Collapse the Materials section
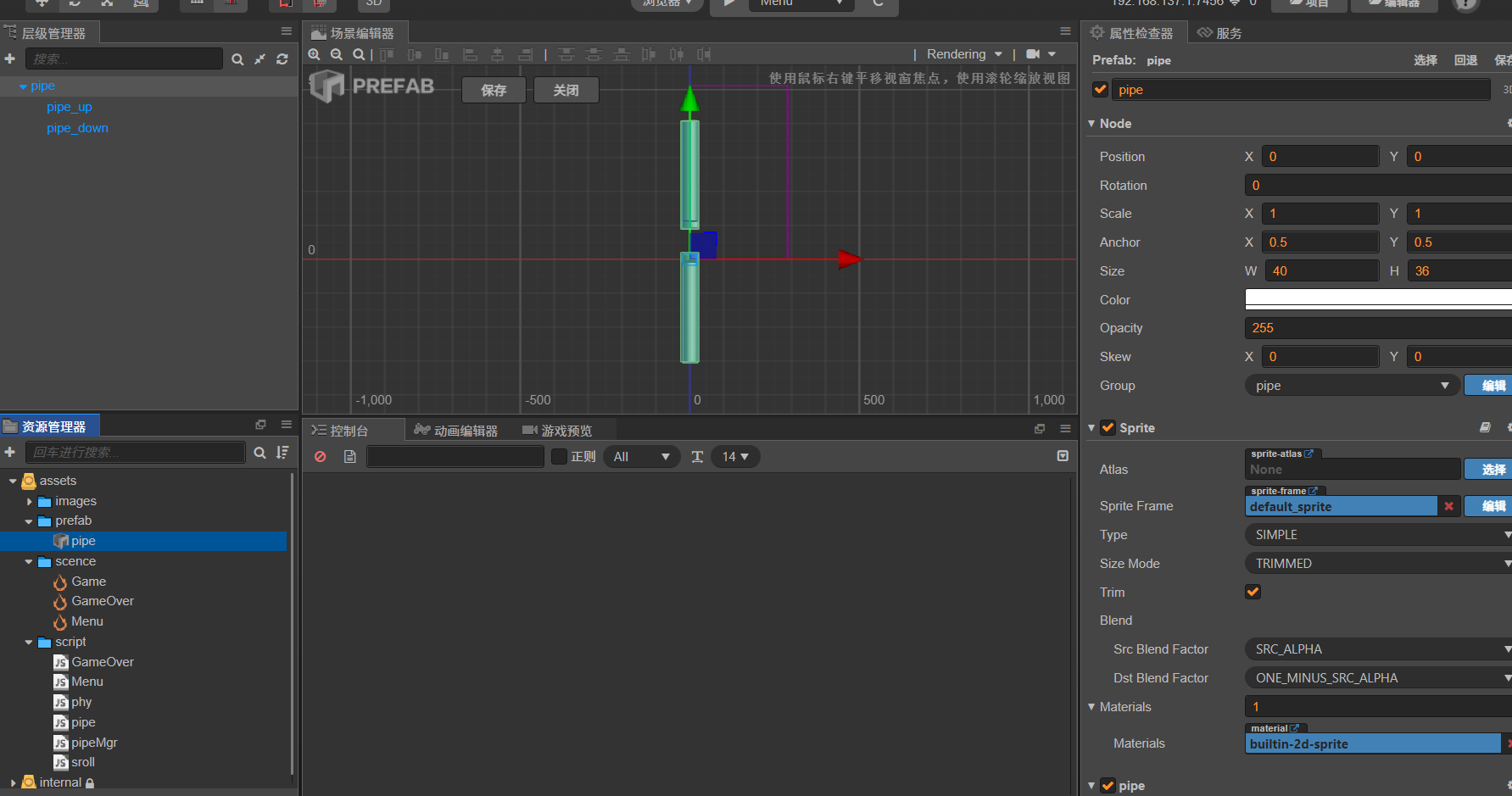 click(1091, 706)
